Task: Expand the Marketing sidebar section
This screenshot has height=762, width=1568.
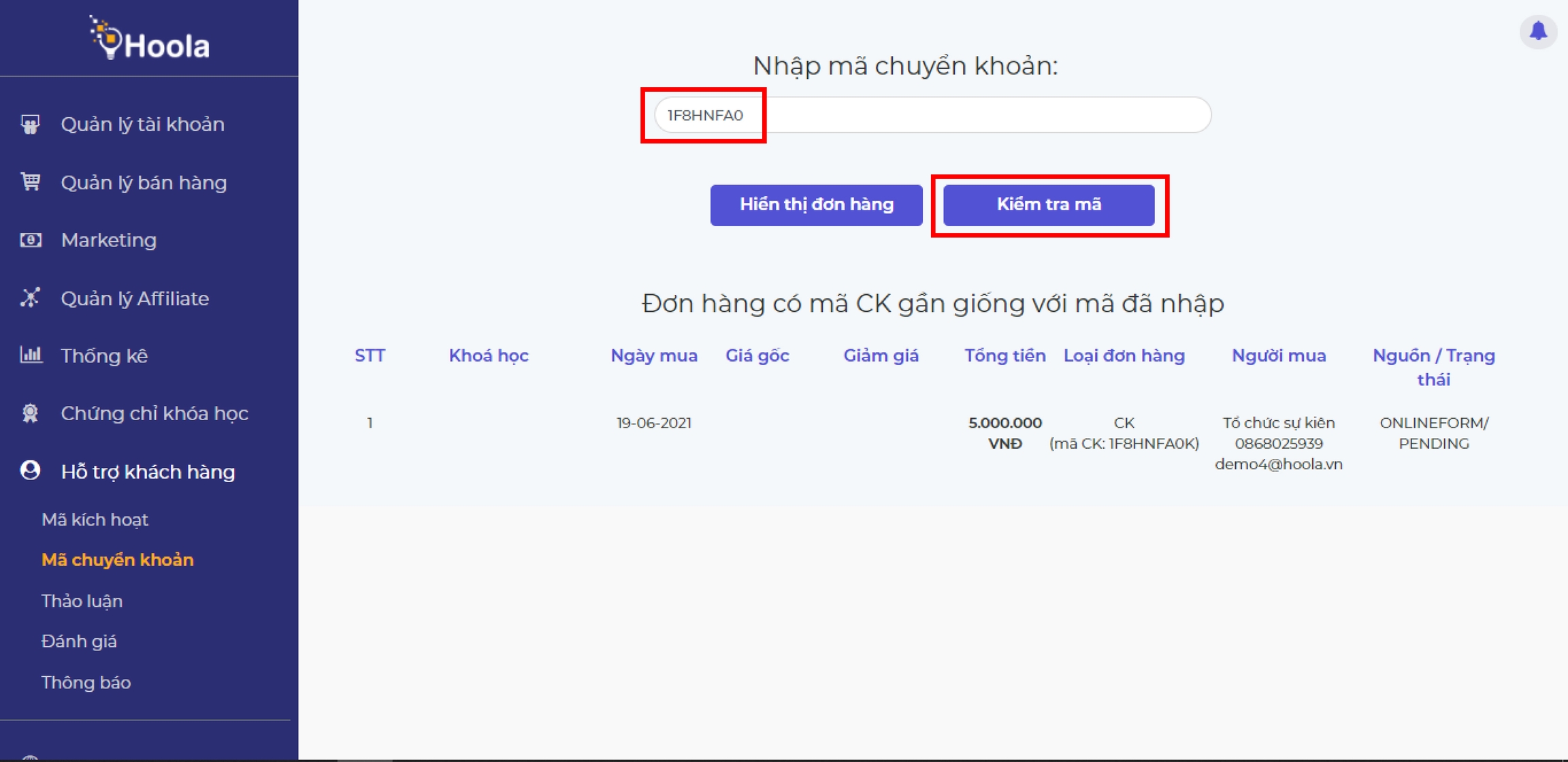Action: point(109,240)
